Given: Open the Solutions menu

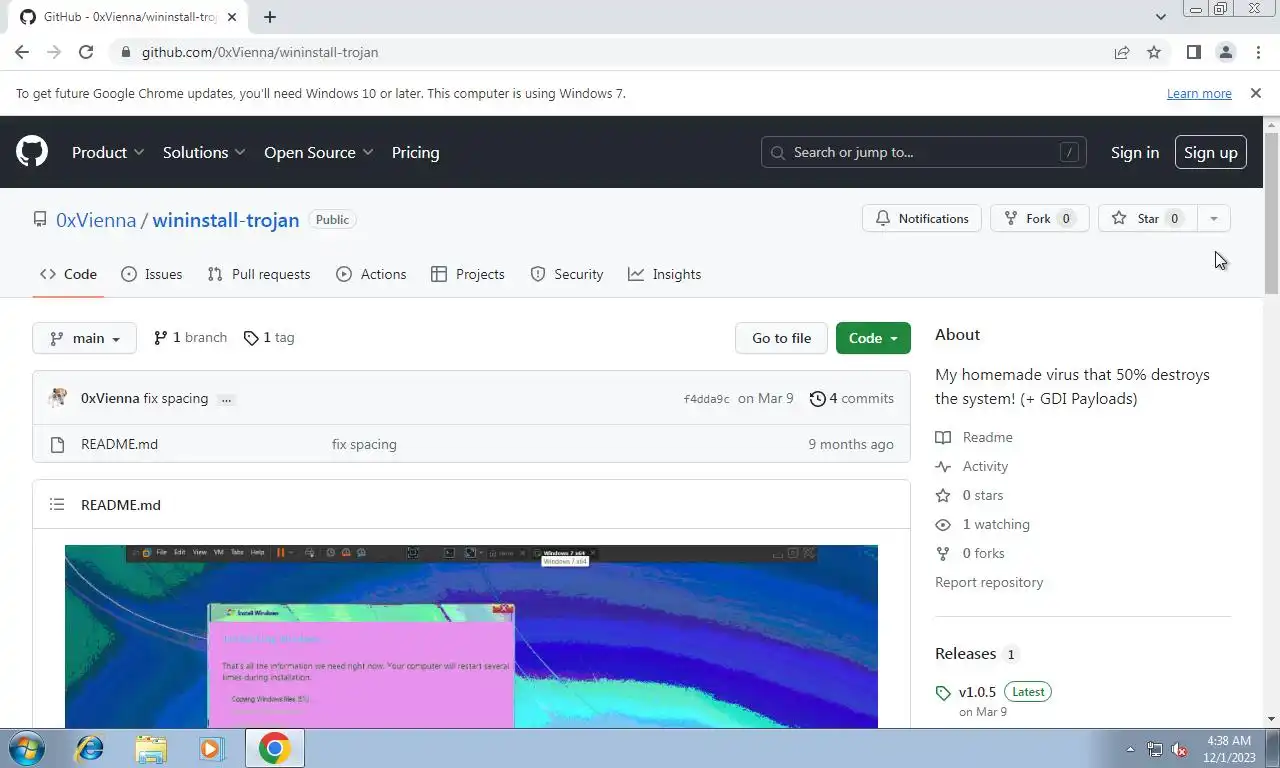Looking at the screenshot, I should pos(204,152).
